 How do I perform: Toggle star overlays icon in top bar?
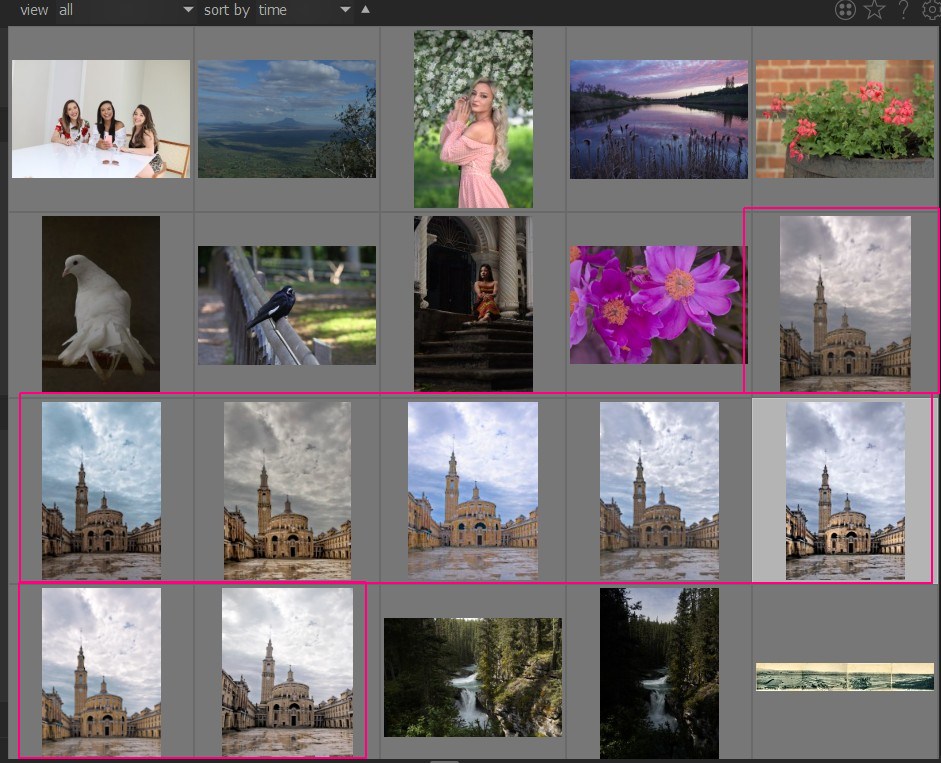(x=874, y=10)
